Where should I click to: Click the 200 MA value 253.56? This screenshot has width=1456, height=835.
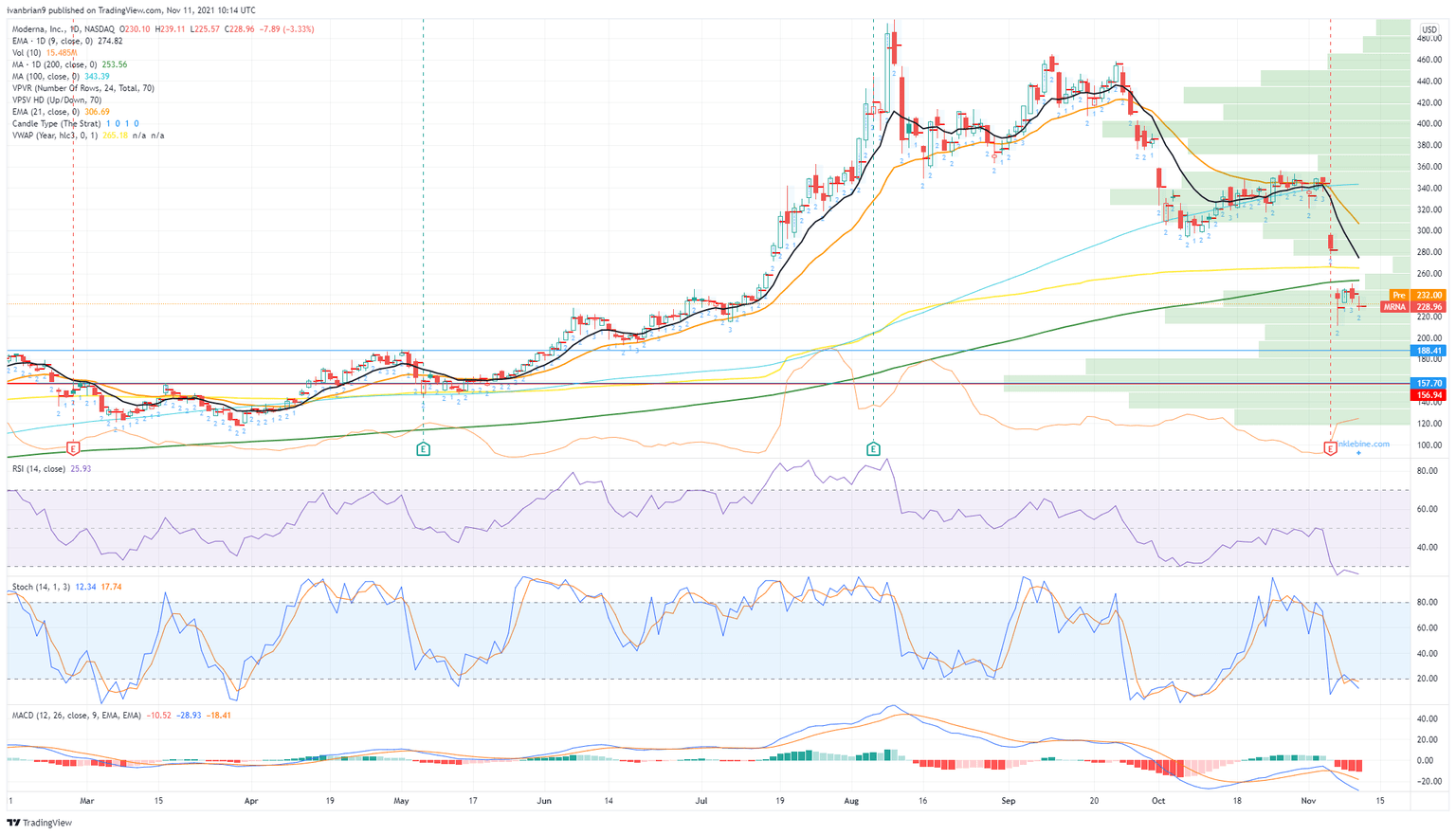(x=114, y=64)
